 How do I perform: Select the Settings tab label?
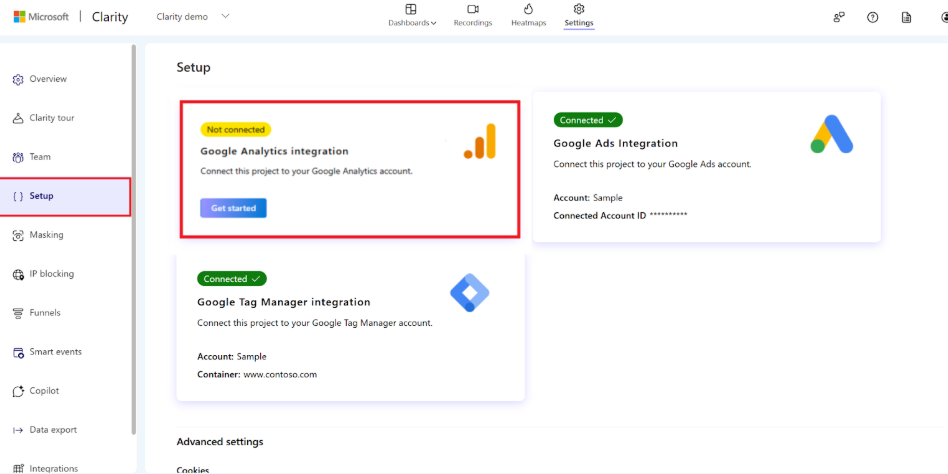579,23
